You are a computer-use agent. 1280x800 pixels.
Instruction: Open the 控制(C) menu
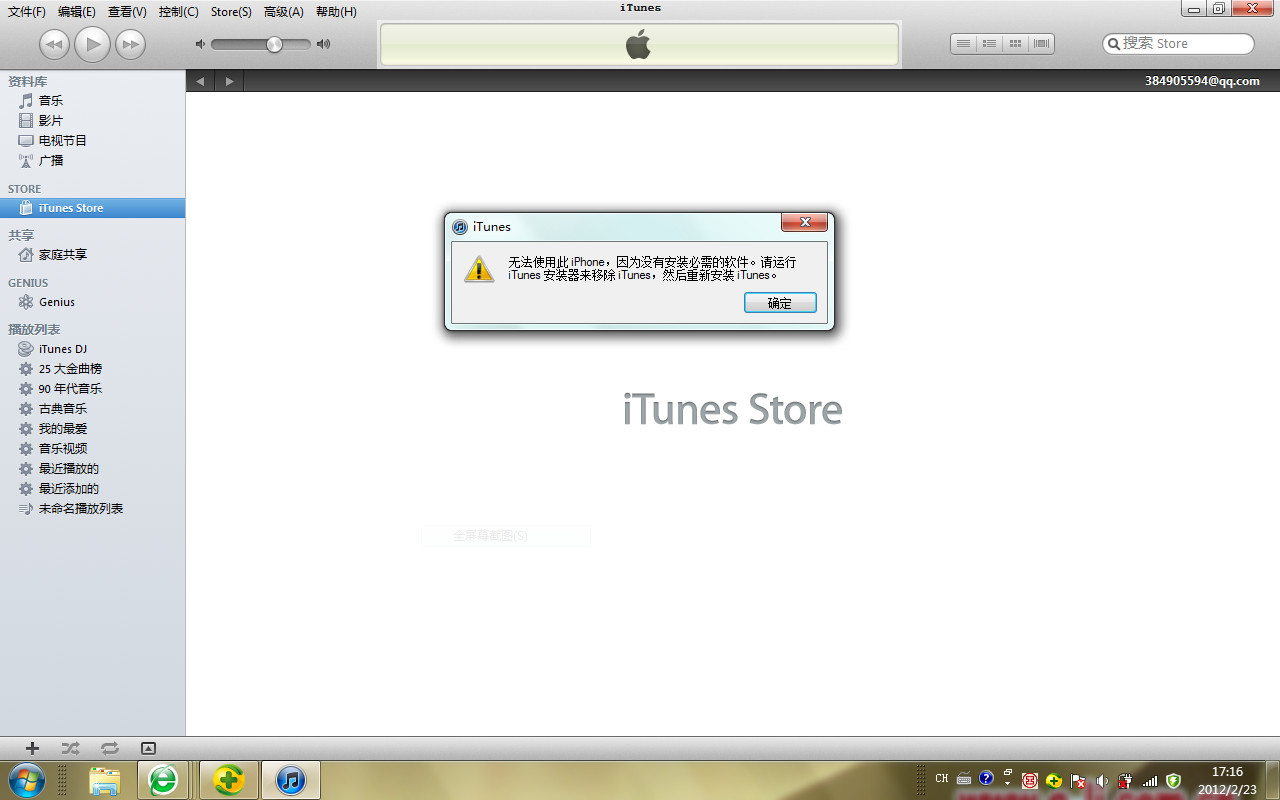pos(179,12)
